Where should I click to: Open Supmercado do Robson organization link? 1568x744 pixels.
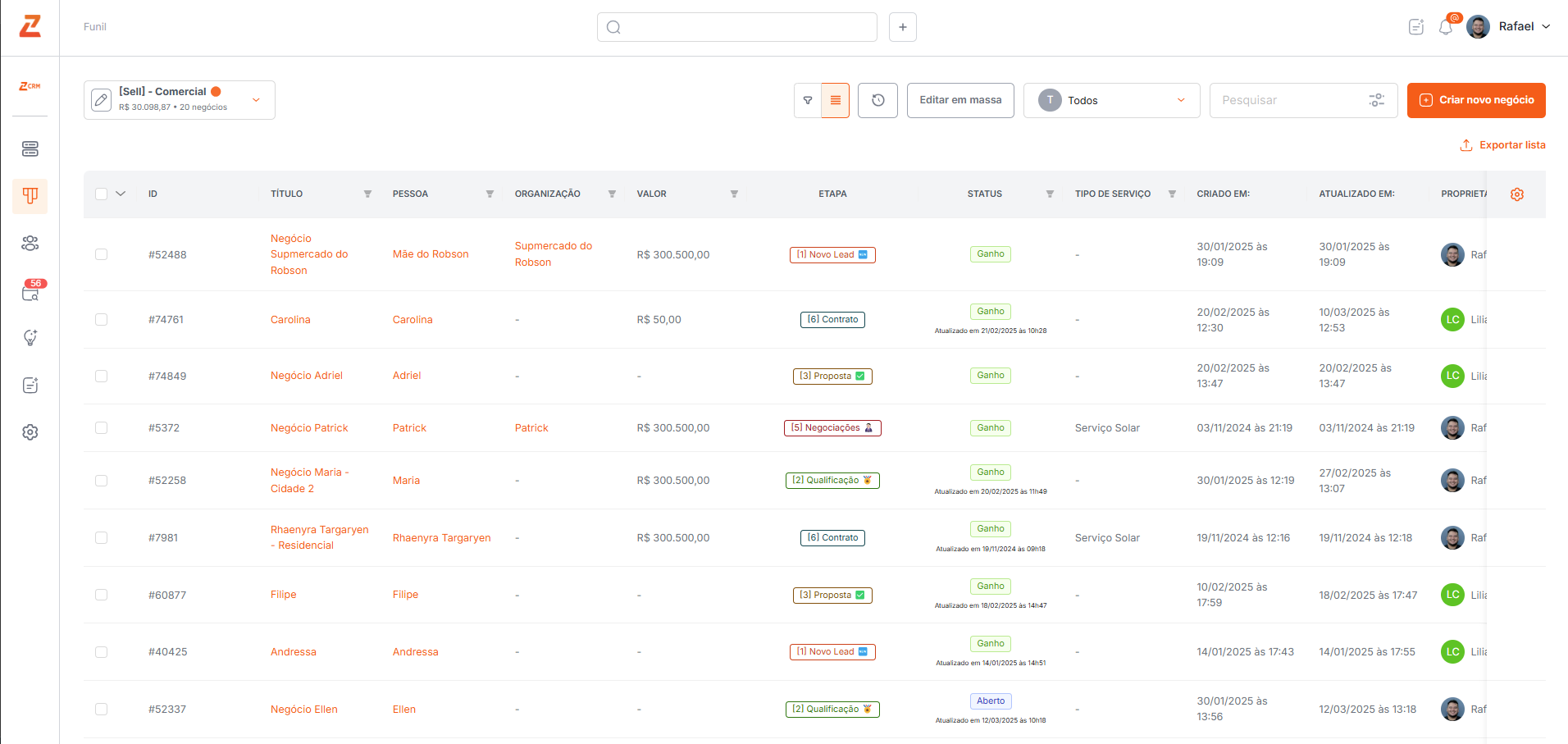pos(554,254)
